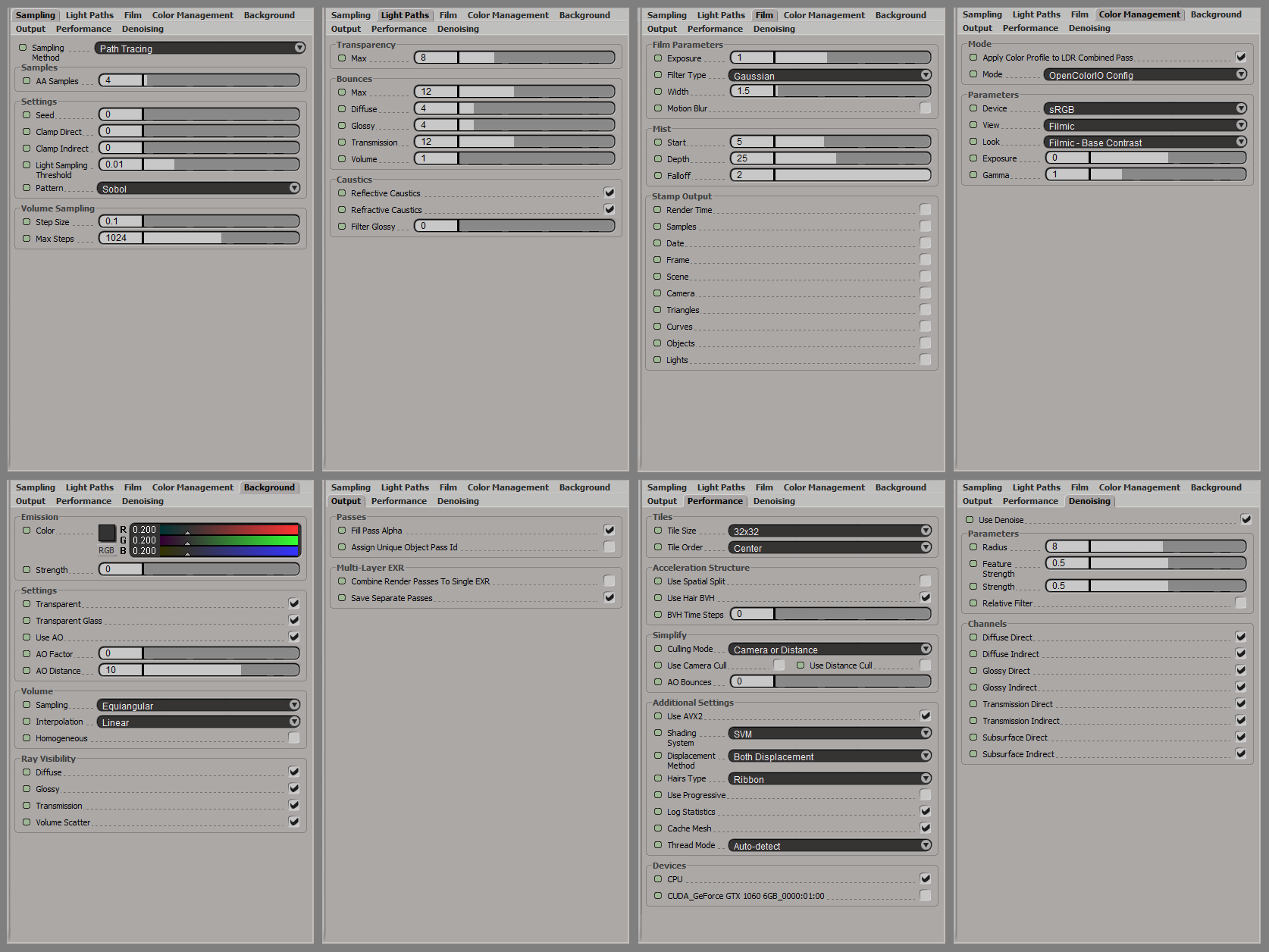Click the BVH Time Steps value field
The image size is (1269, 952).
(x=753, y=614)
